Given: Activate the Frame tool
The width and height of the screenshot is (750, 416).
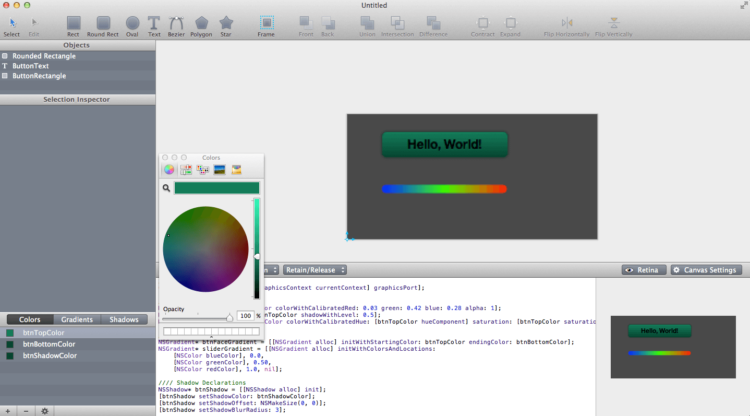Looking at the screenshot, I should click(266, 27).
